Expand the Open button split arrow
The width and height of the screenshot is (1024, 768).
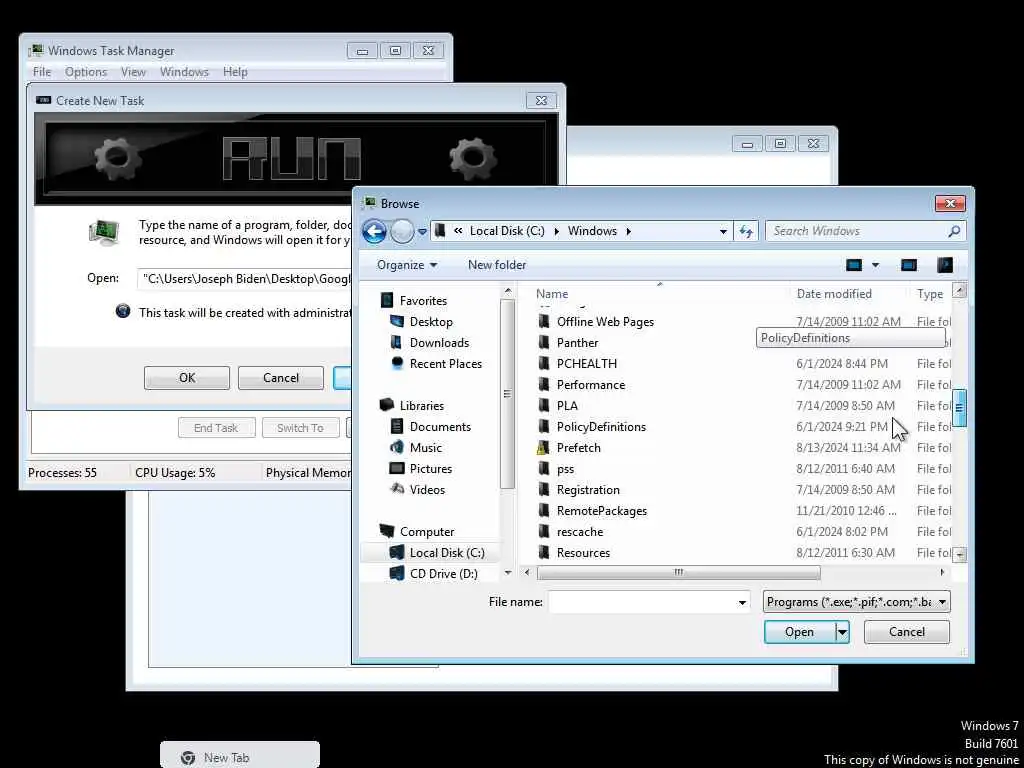point(842,632)
